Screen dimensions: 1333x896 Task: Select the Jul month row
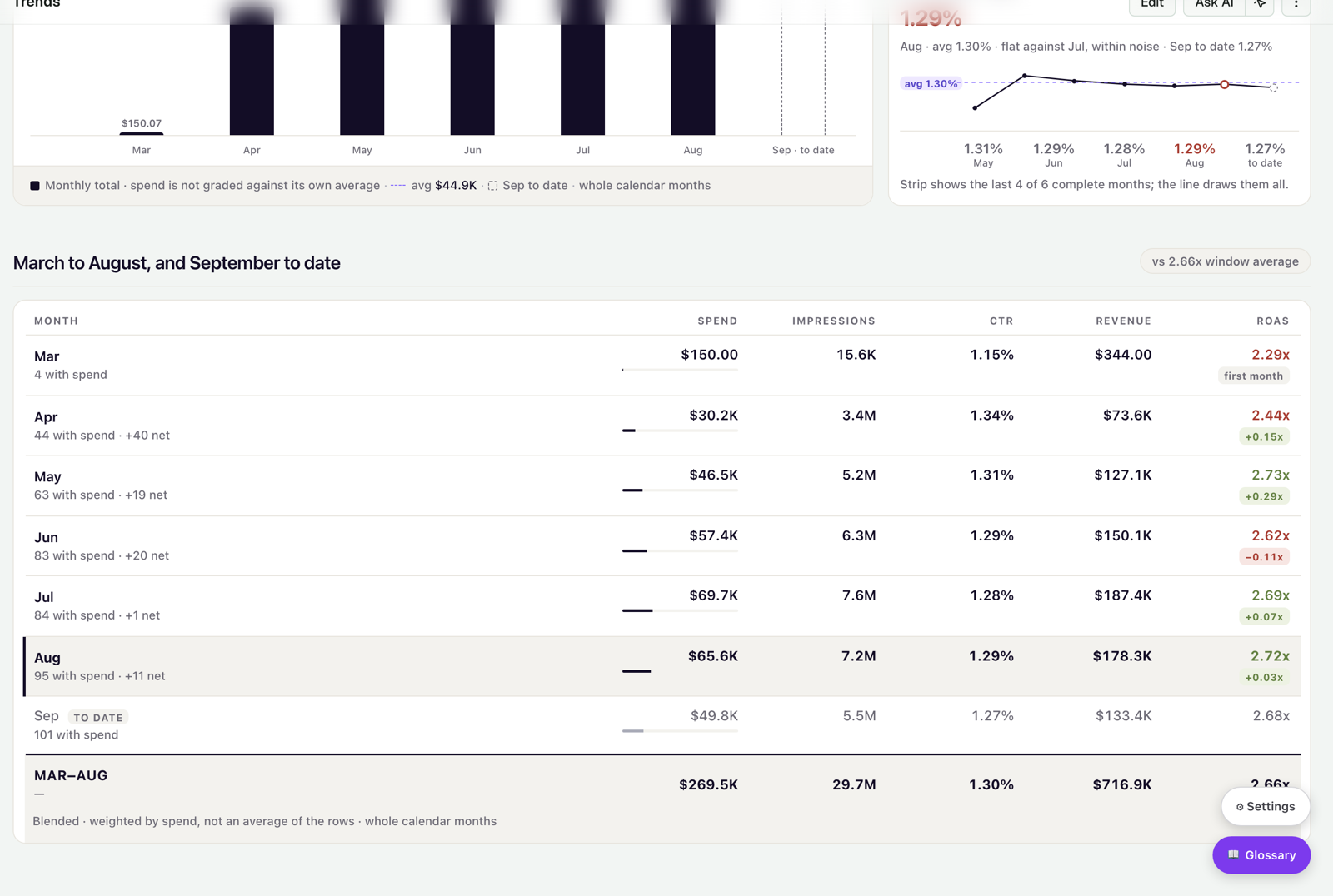click(x=662, y=606)
